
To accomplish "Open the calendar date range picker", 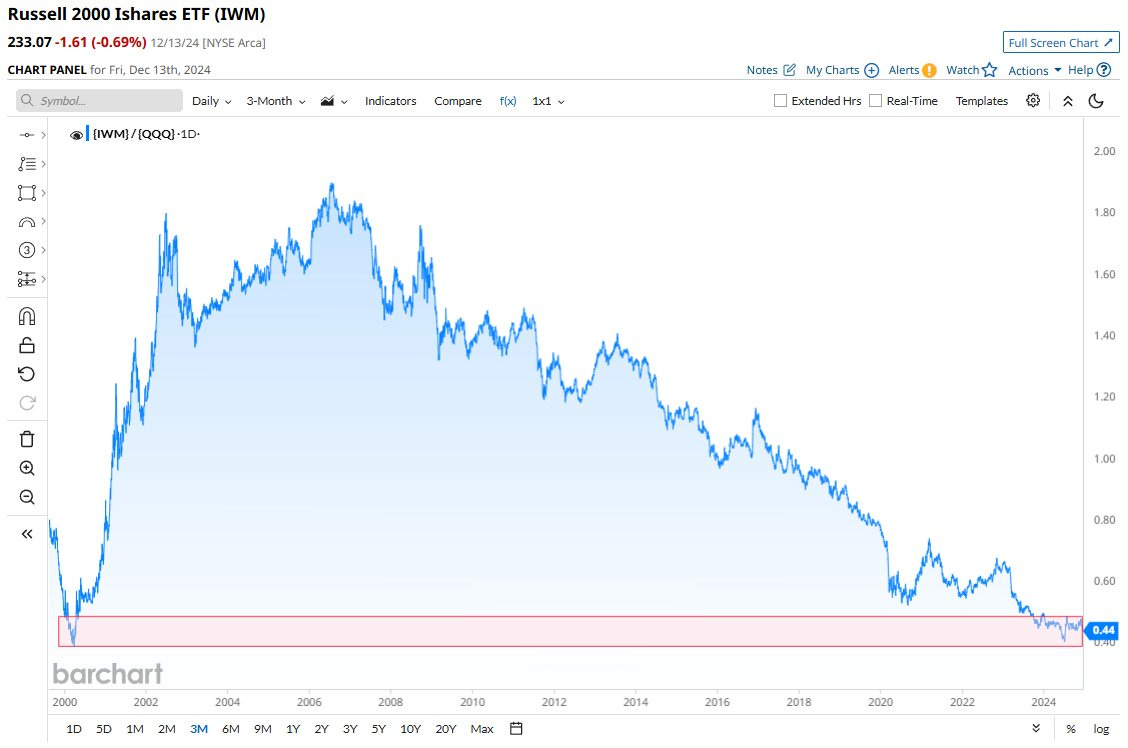I will [516, 729].
